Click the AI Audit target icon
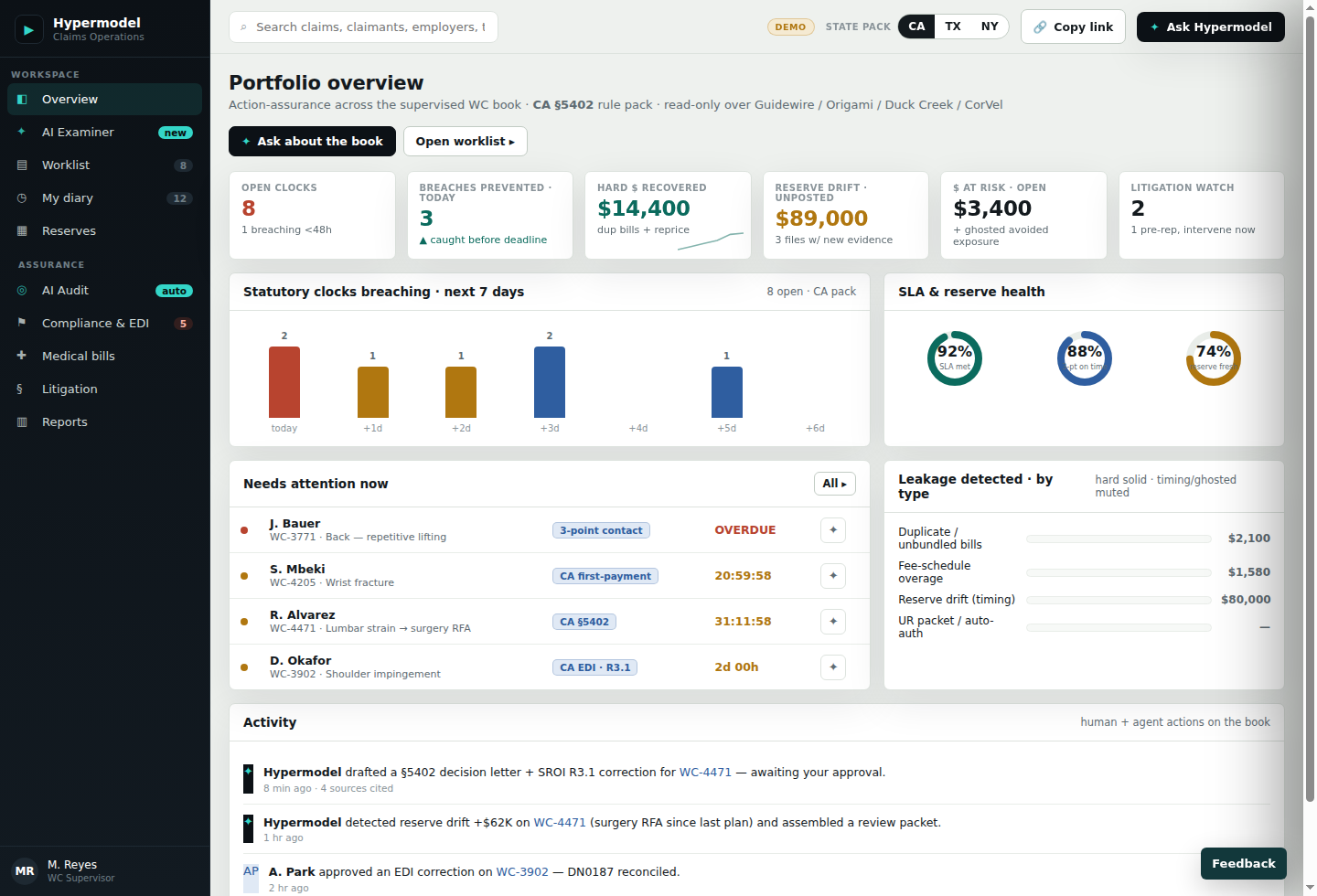The image size is (1317, 896). pos(22,291)
